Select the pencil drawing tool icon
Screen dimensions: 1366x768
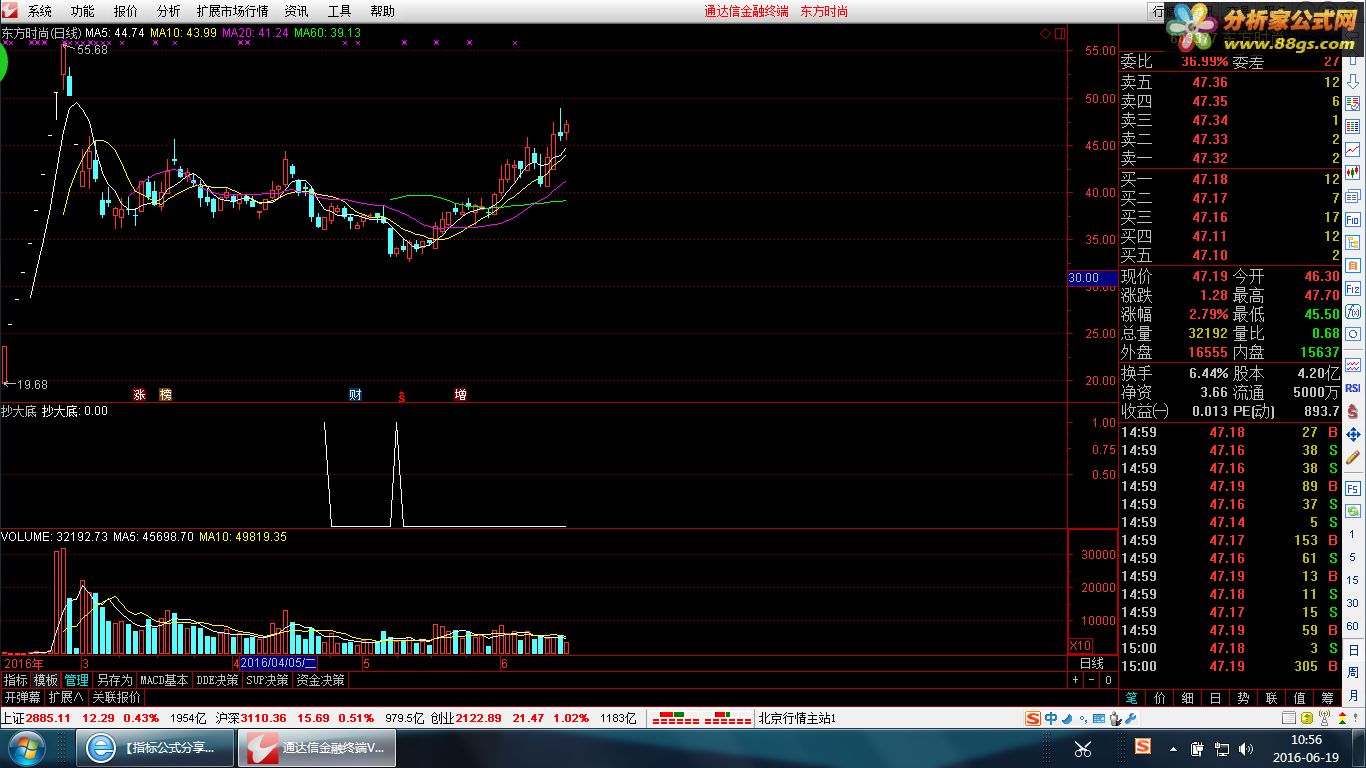click(x=1352, y=457)
